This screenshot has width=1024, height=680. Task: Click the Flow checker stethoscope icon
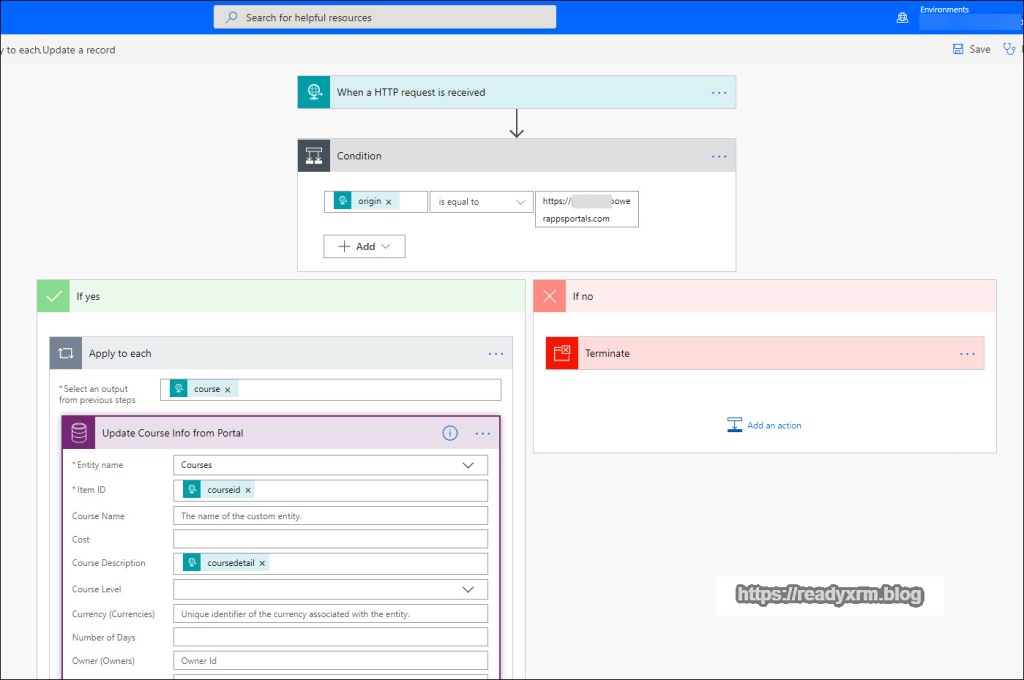coord(1012,49)
